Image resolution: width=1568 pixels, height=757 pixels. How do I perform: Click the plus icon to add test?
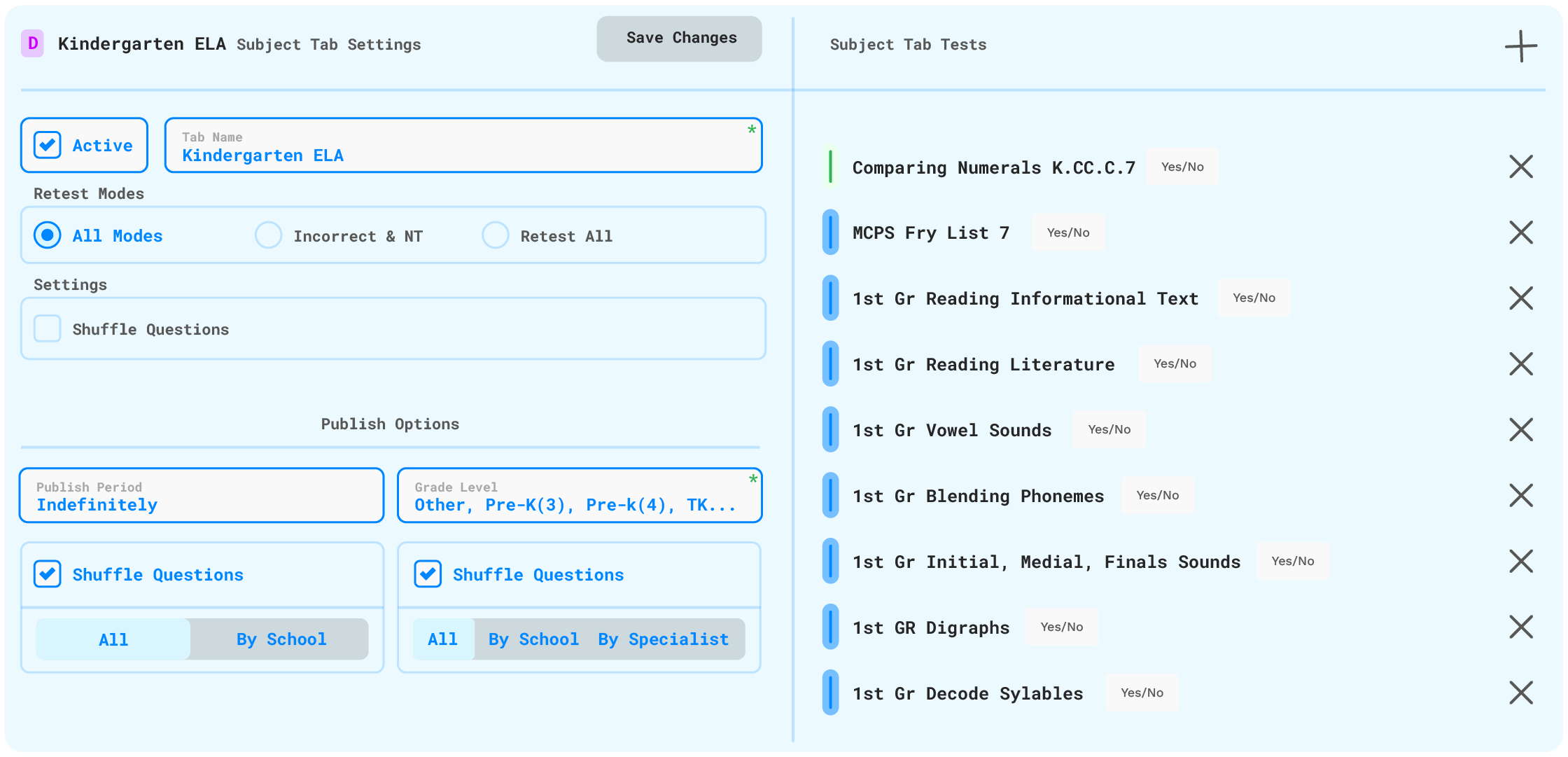[x=1521, y=46]
